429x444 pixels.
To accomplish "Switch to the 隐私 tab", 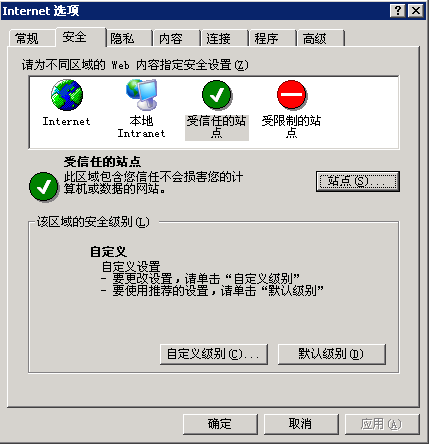I will coord(129,38).
